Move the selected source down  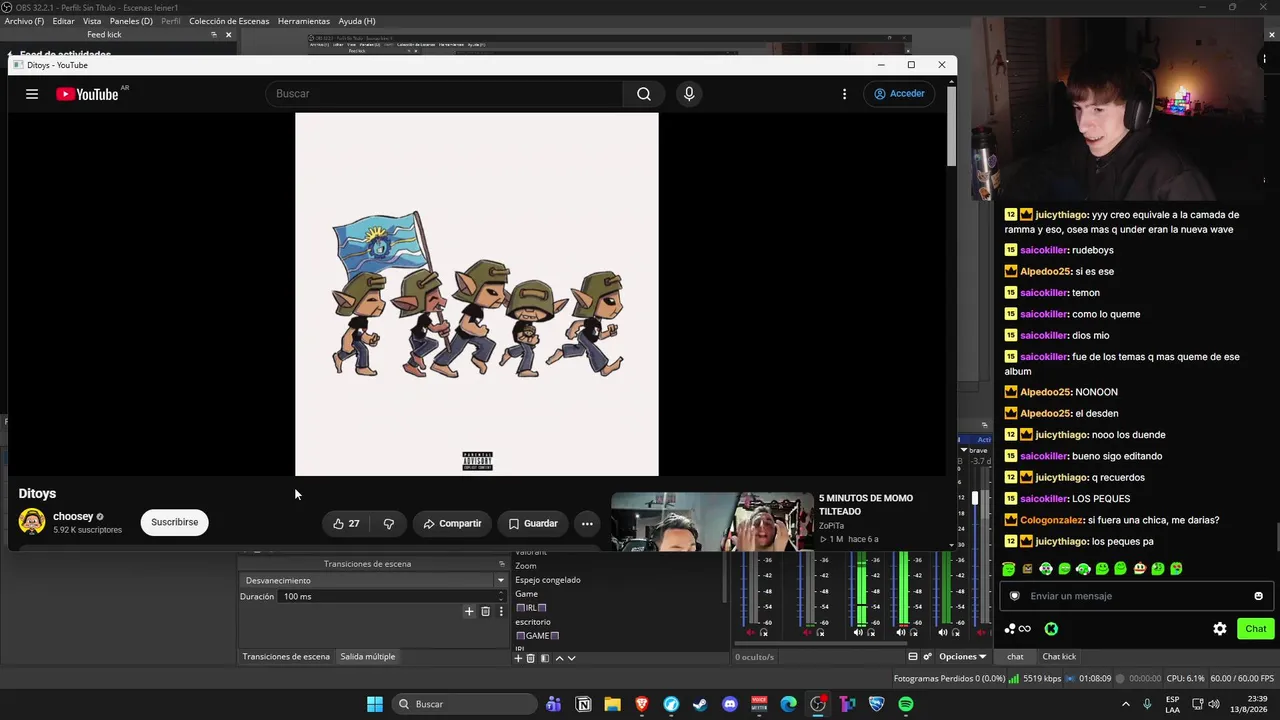pos(571,658)
